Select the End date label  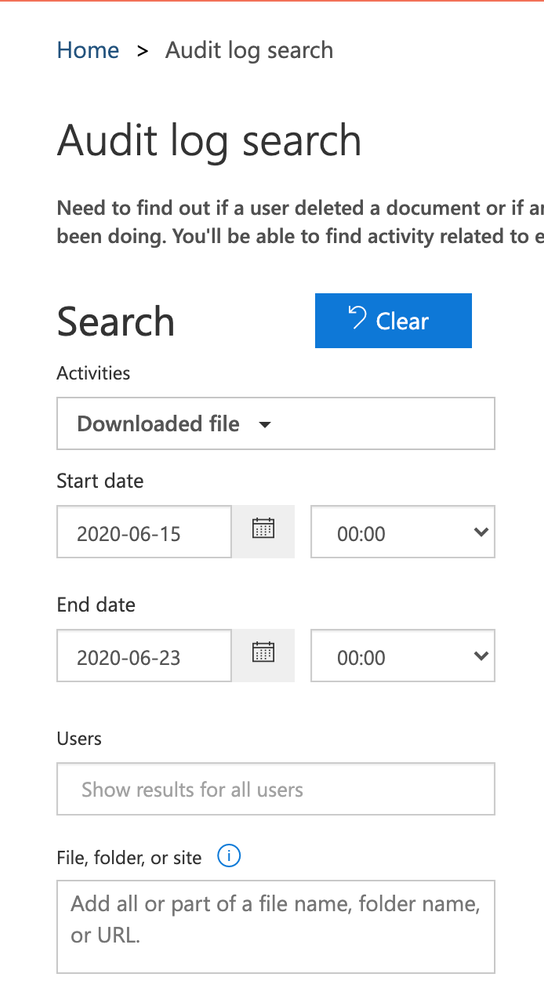(x=96, y=604)
